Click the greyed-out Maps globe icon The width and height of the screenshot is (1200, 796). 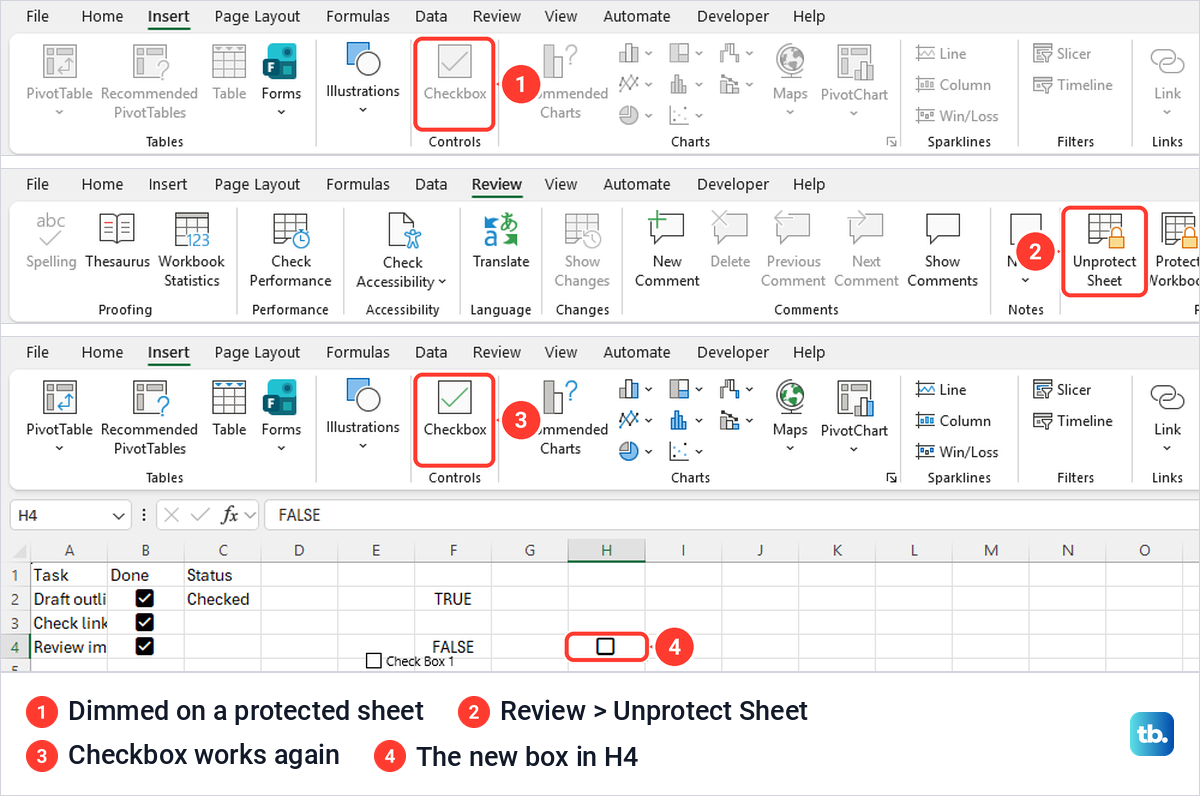pyautogui.click(x=790, y=62)
